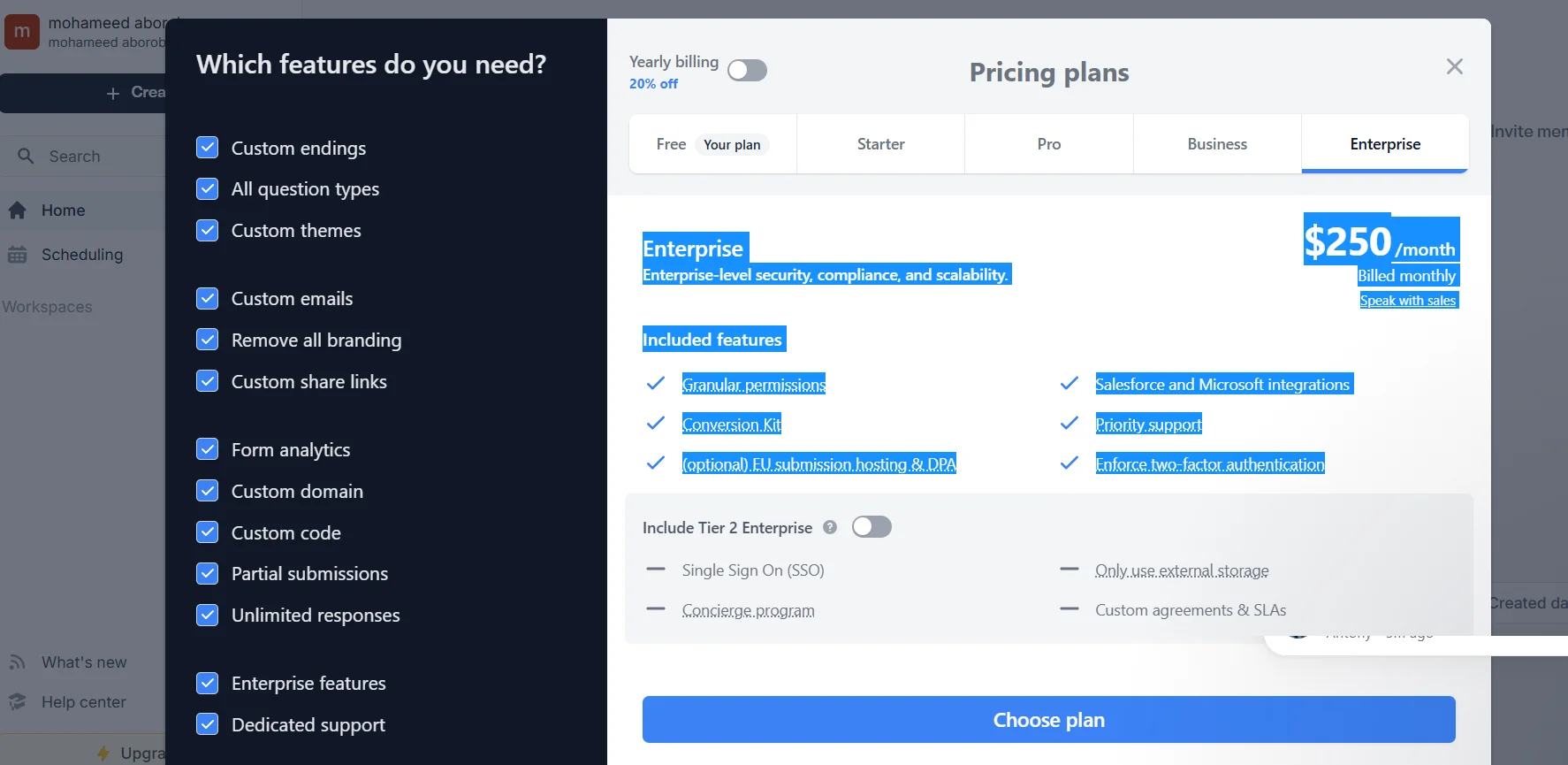
Task: Switch to the Starter plan tab
Action: click(x=880, y=144)
